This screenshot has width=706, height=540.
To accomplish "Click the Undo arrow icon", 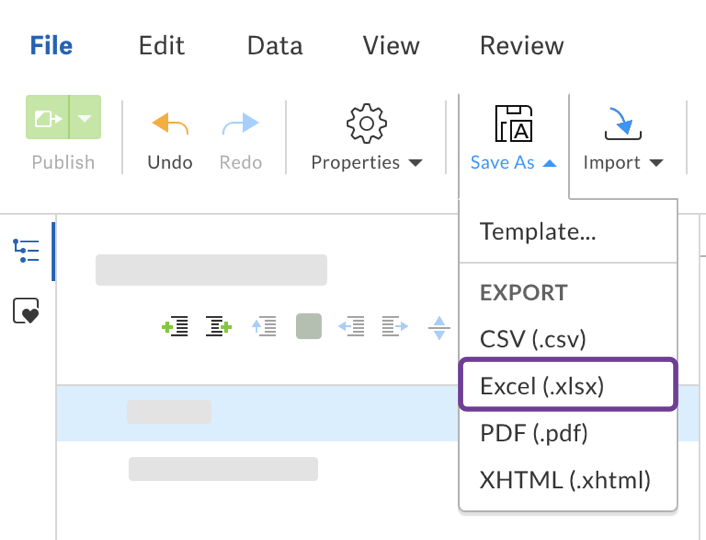I will click(170, 124).
